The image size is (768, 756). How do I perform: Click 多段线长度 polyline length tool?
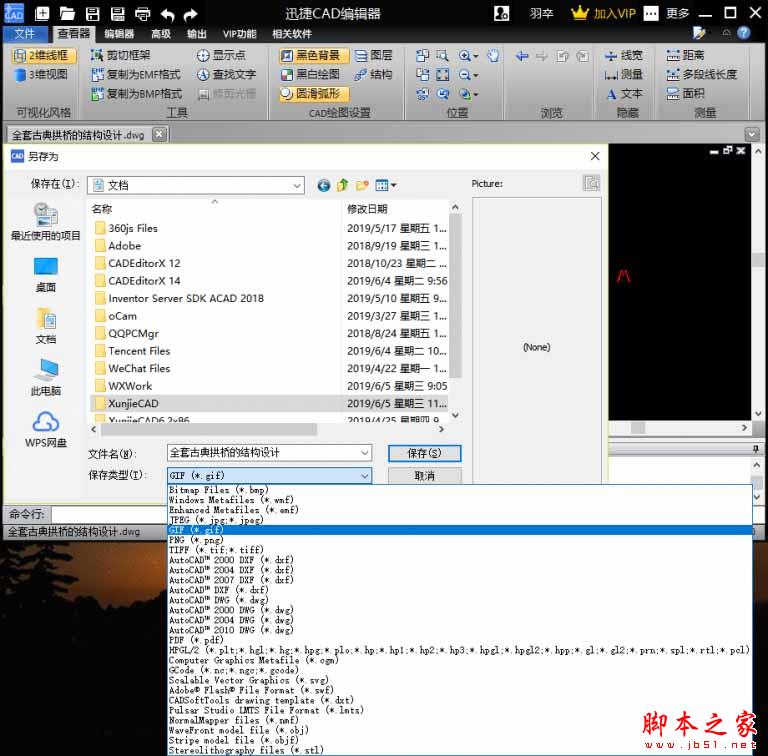(702, 74)
